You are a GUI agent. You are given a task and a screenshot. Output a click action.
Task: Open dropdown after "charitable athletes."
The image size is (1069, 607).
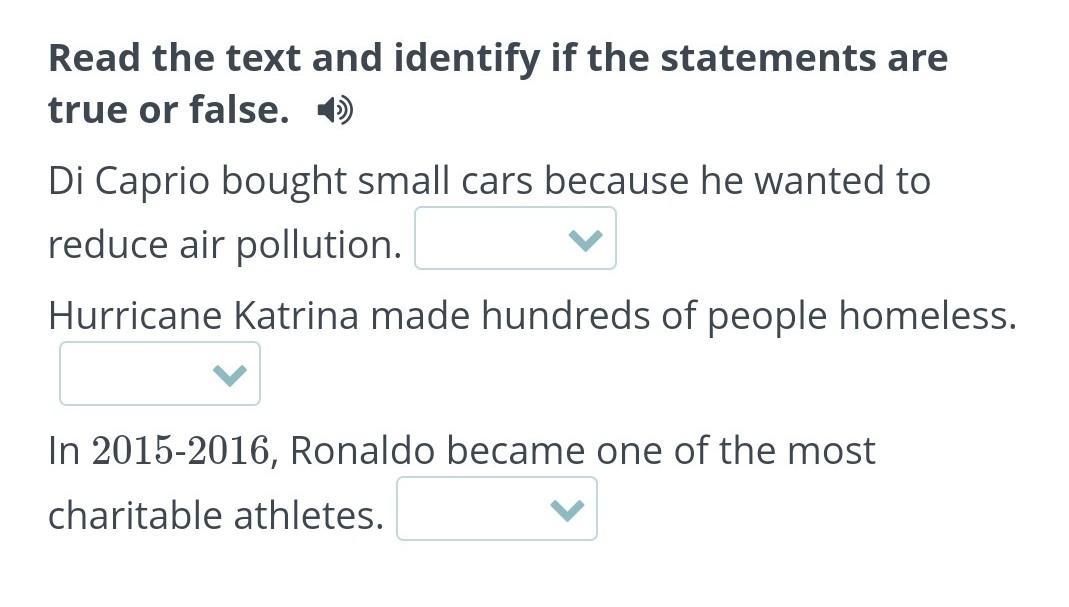496,509
